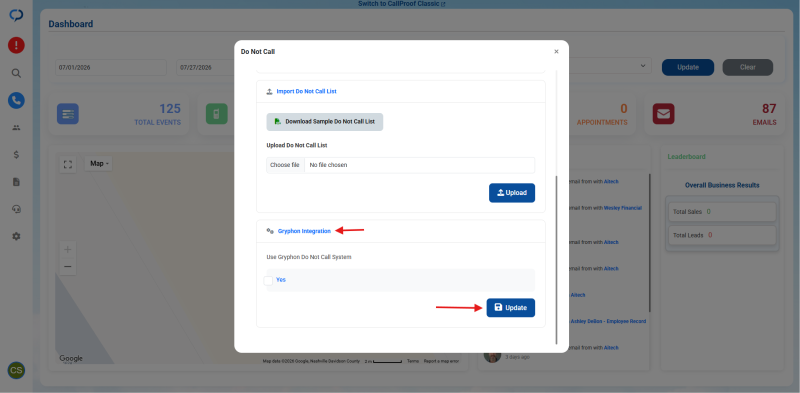The width and height of the screenshot is (800, 393).
Task: Click the activity feed scrollbar
Action: 649,242
